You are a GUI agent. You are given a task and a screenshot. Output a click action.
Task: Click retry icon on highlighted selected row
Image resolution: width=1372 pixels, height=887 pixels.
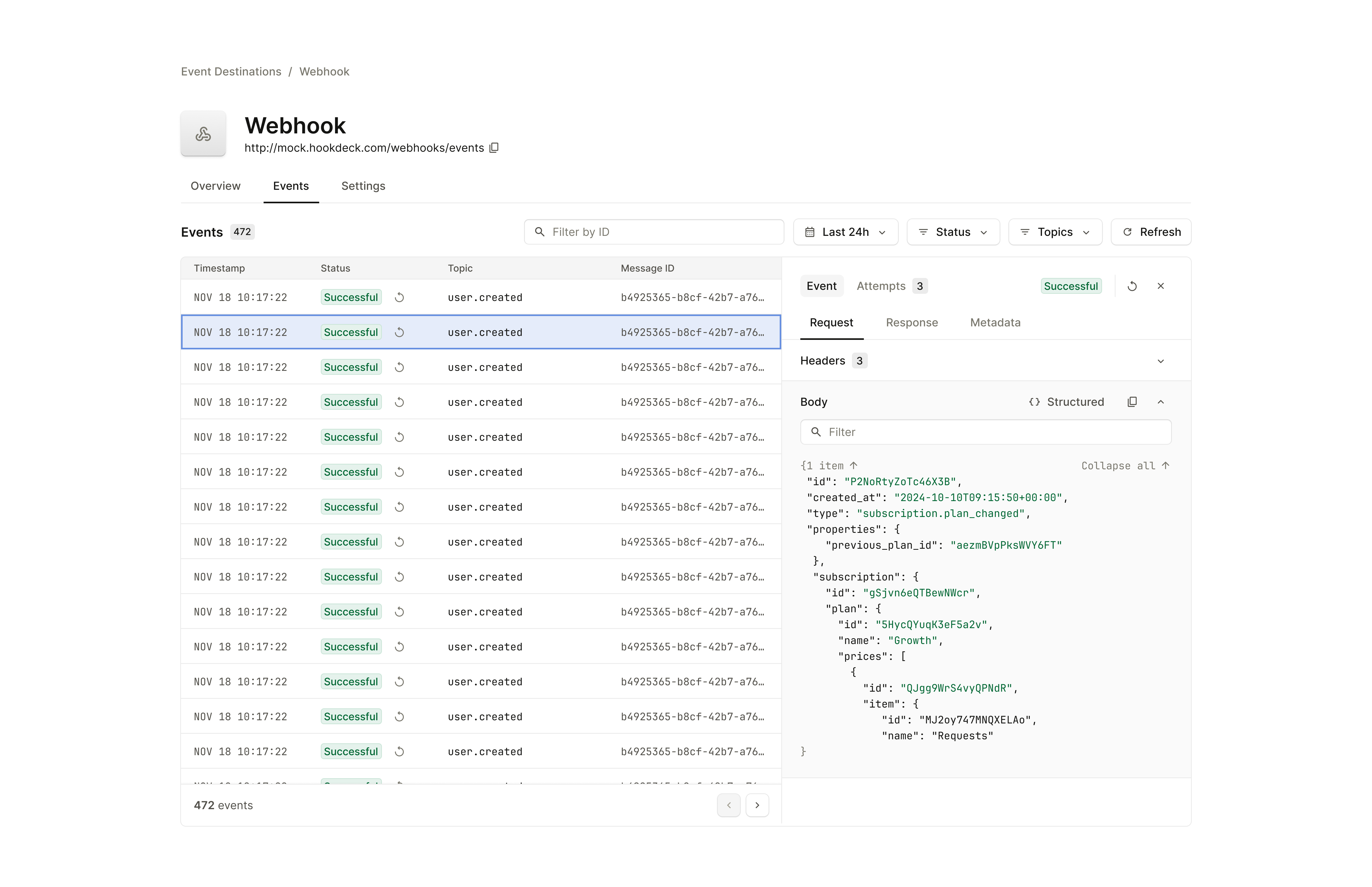click(x=400, y=332)
